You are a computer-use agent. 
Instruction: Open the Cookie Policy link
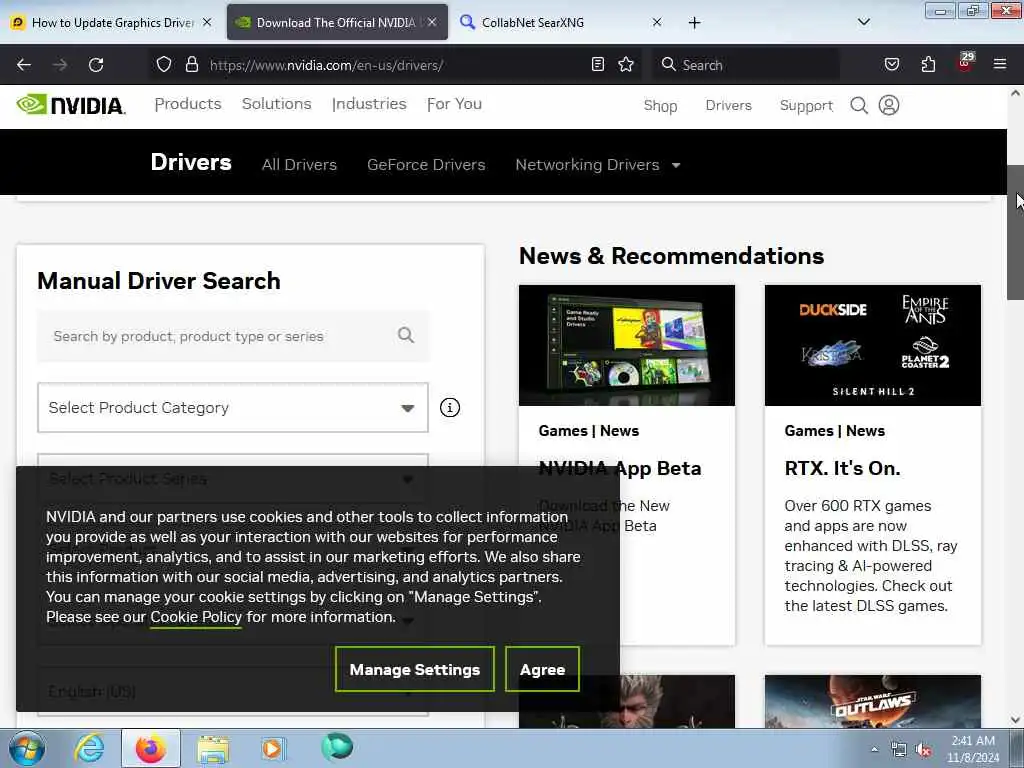tap(196, 617)
